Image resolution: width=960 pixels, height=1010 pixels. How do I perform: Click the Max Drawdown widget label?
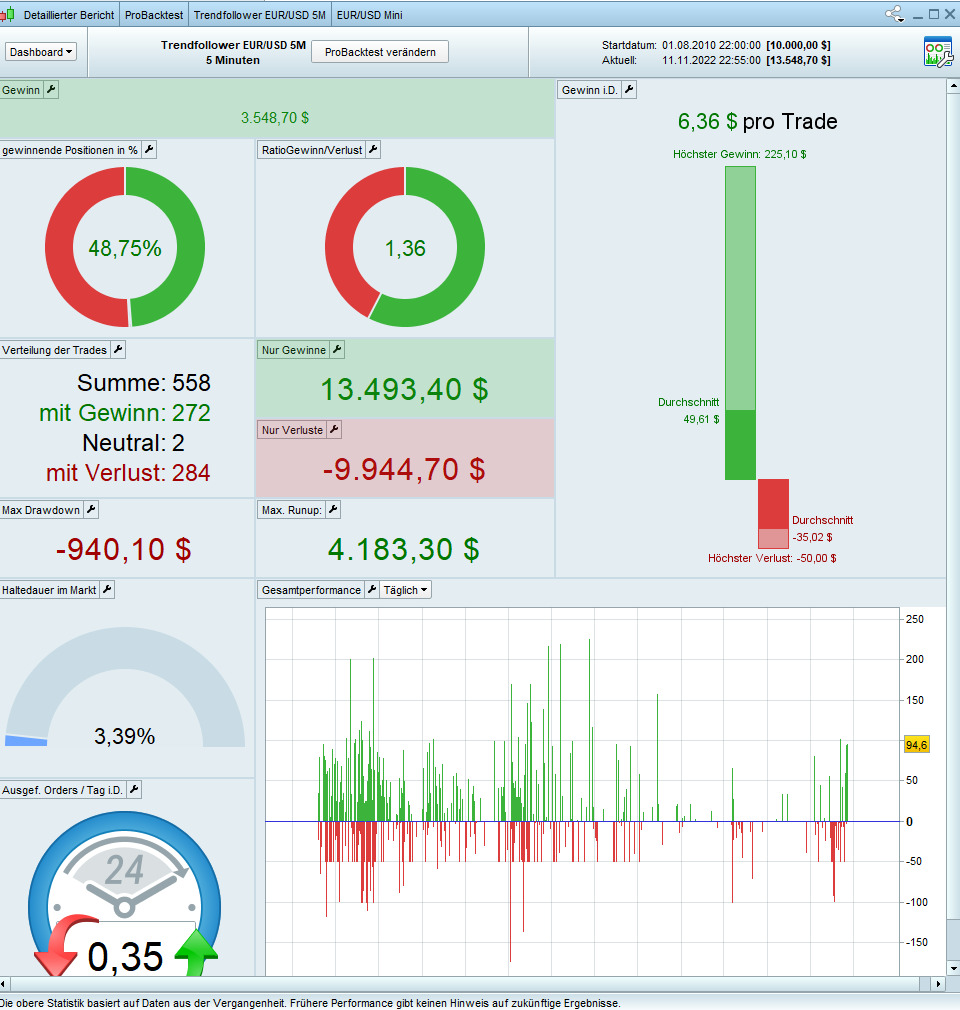tap(41, 510)
